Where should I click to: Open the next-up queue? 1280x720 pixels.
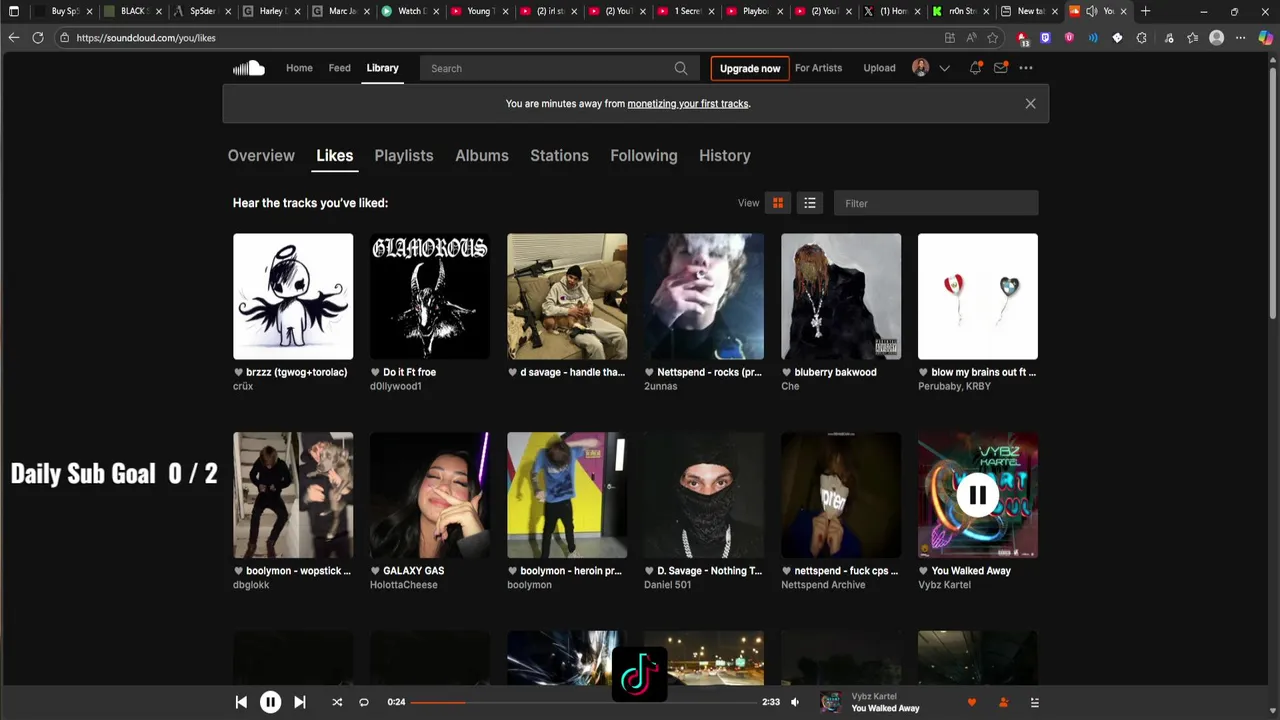coord(1034,702)
